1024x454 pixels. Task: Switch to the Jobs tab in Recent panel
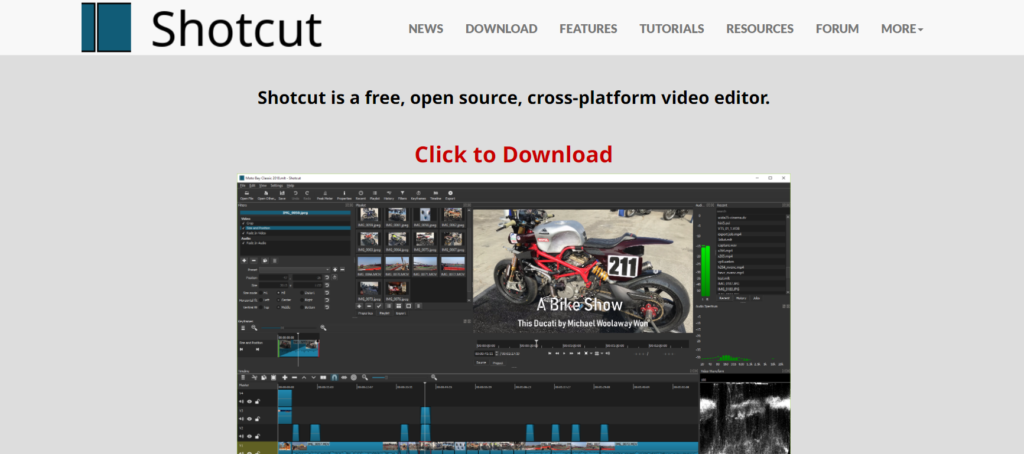click(x=757, y=298)
